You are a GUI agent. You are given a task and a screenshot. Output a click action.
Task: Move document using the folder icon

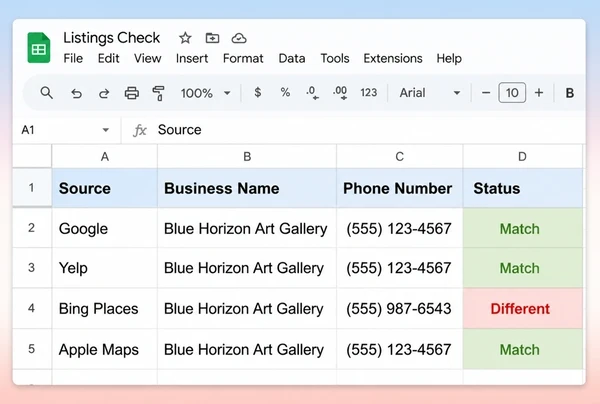click(212, 38)
